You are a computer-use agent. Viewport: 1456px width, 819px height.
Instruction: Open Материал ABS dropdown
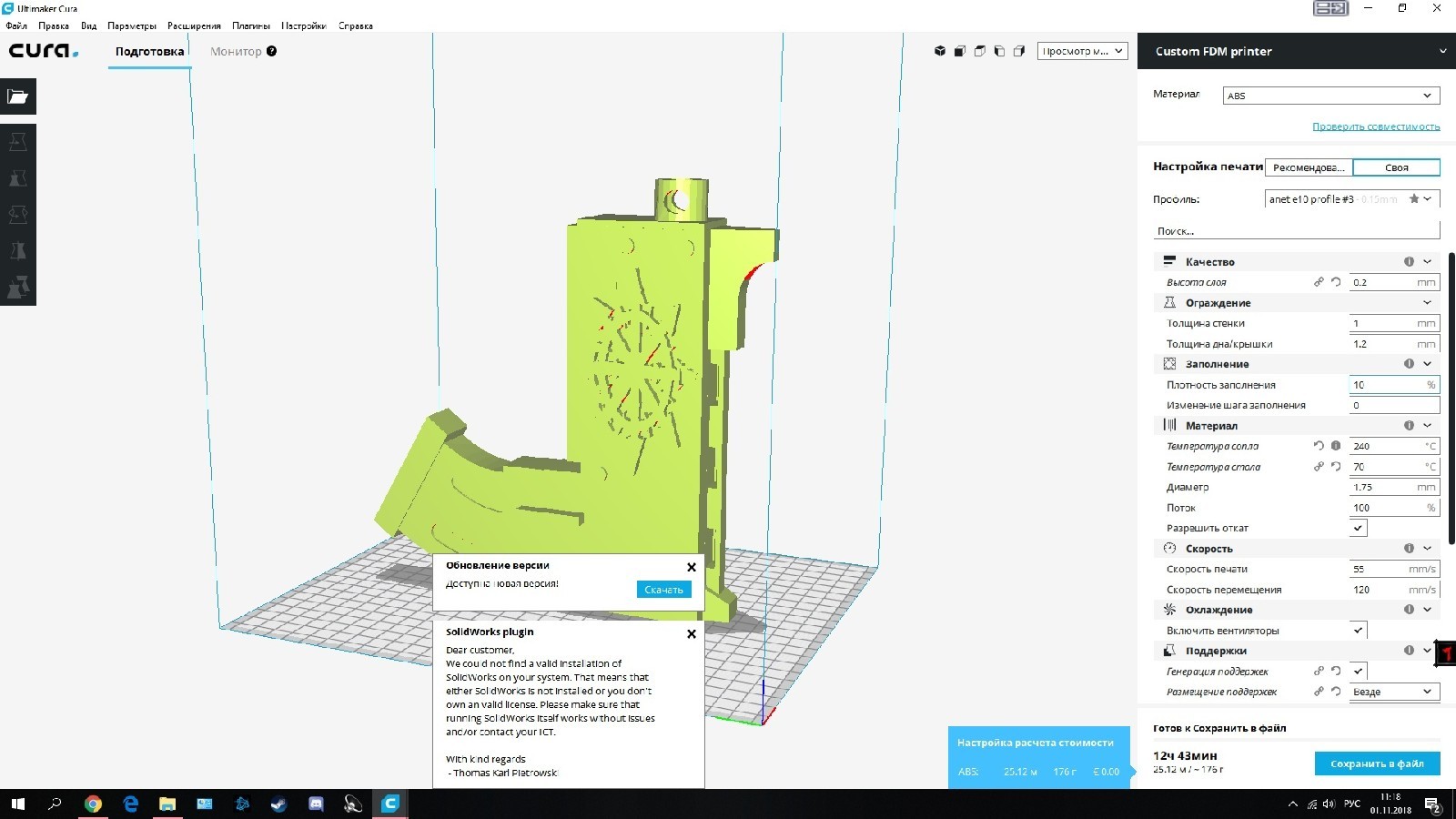coord(1331,96)
